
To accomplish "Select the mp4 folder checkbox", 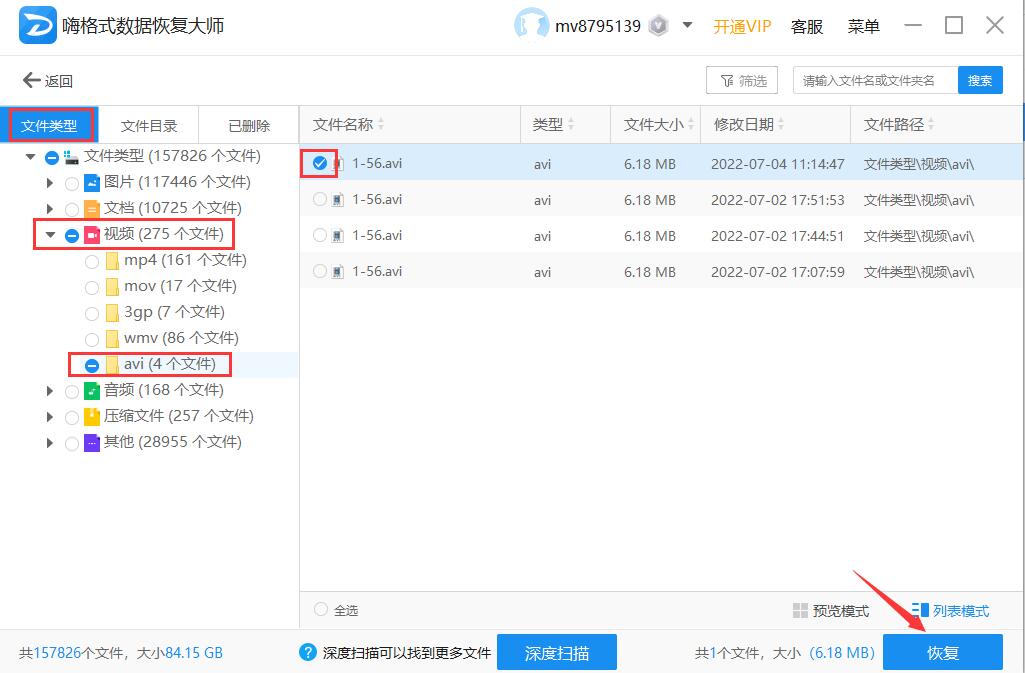I will tap(92, 261).
